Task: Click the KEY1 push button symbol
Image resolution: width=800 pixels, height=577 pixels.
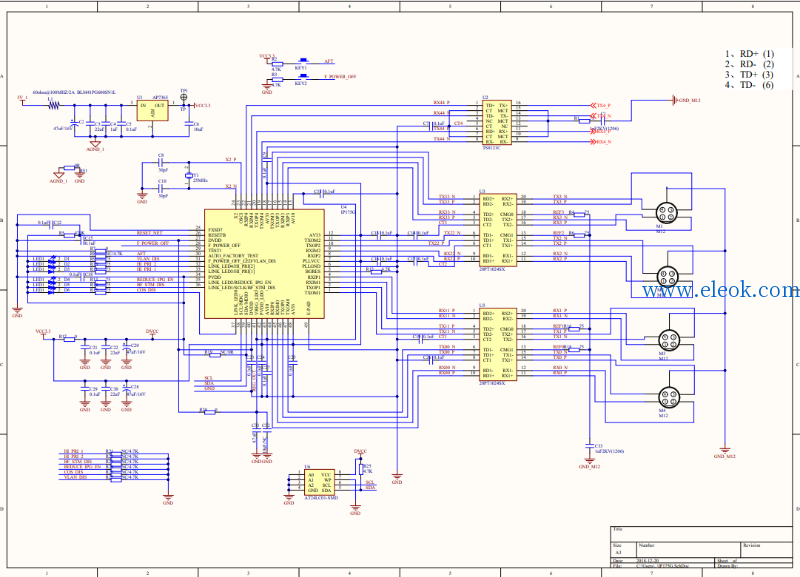Action: pyautogui.click(x=303, y=61)
